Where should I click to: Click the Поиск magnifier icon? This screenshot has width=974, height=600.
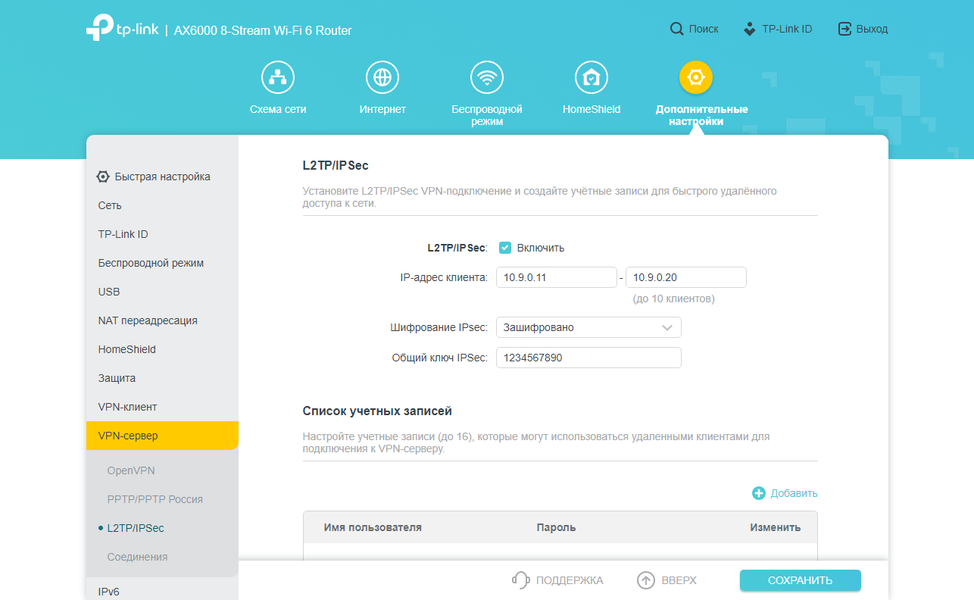point(676,29)
